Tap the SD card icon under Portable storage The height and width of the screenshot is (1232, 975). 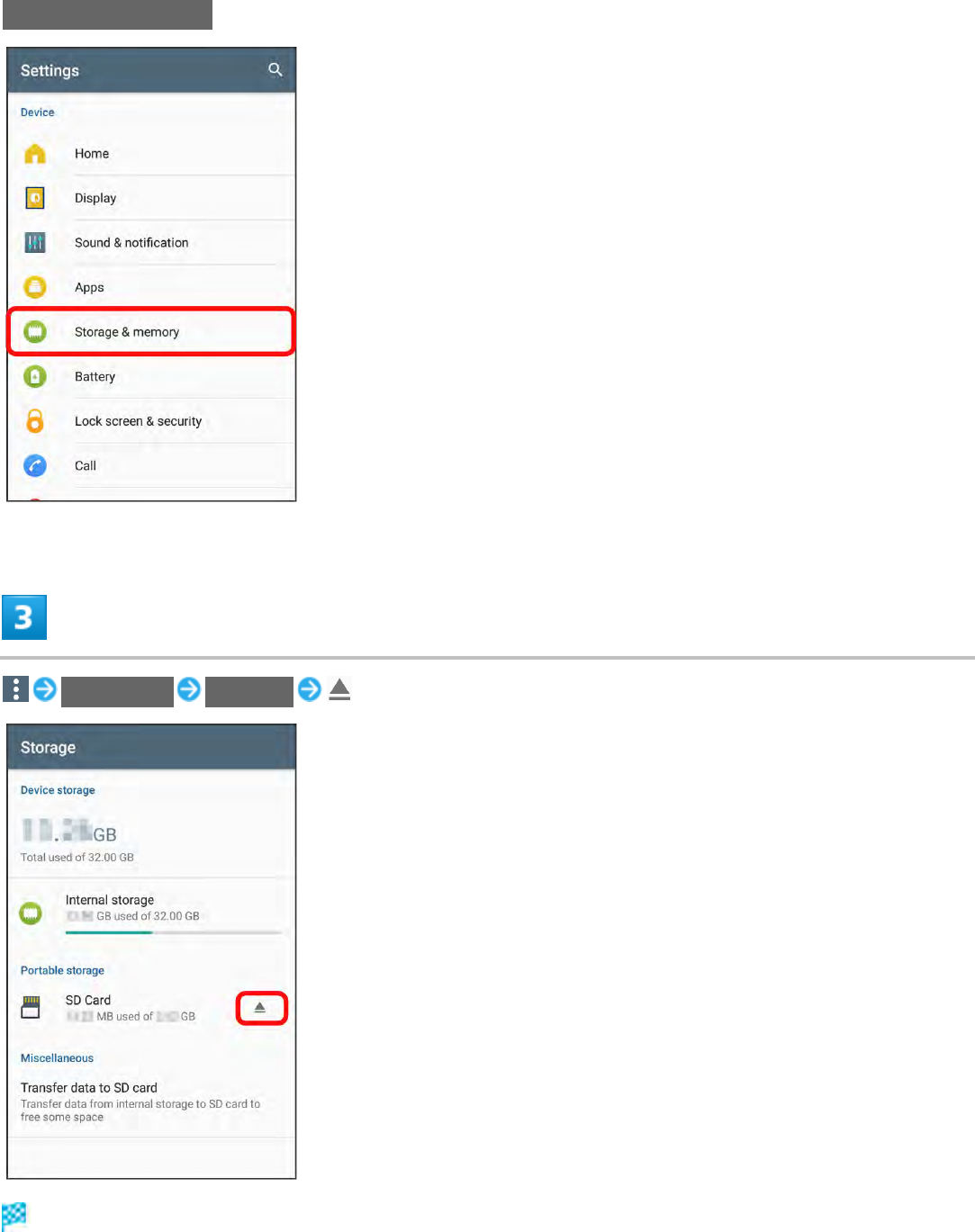(31, 1007)
